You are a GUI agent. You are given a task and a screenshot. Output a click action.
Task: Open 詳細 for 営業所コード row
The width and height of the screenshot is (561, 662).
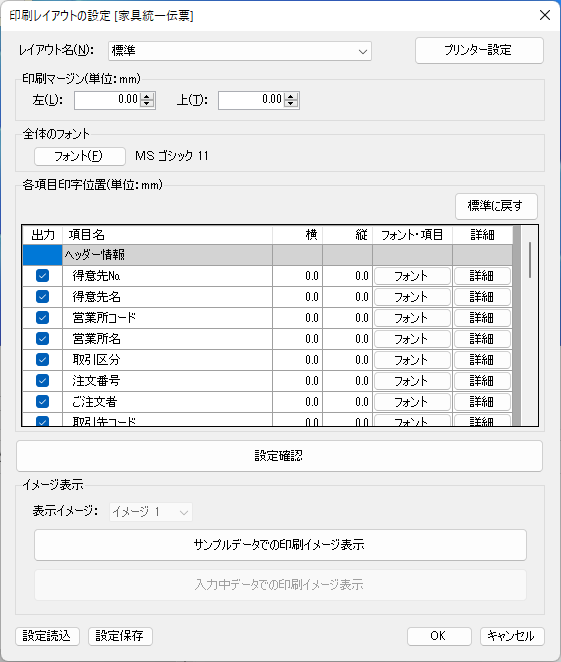point(482,318)
